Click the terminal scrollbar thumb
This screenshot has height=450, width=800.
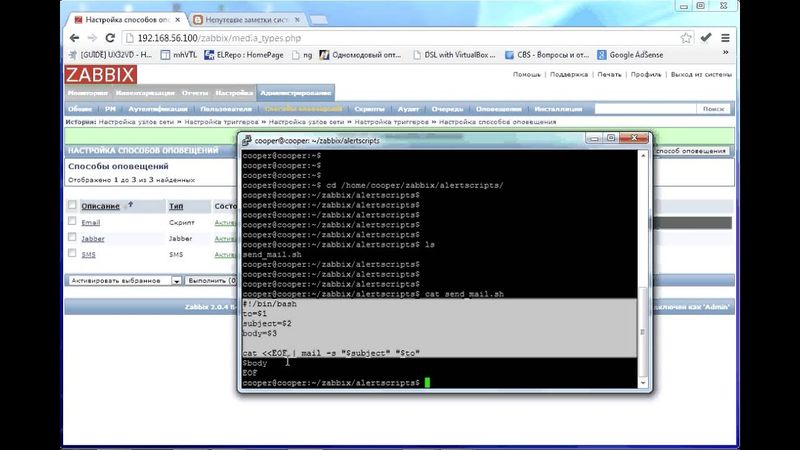643,332
